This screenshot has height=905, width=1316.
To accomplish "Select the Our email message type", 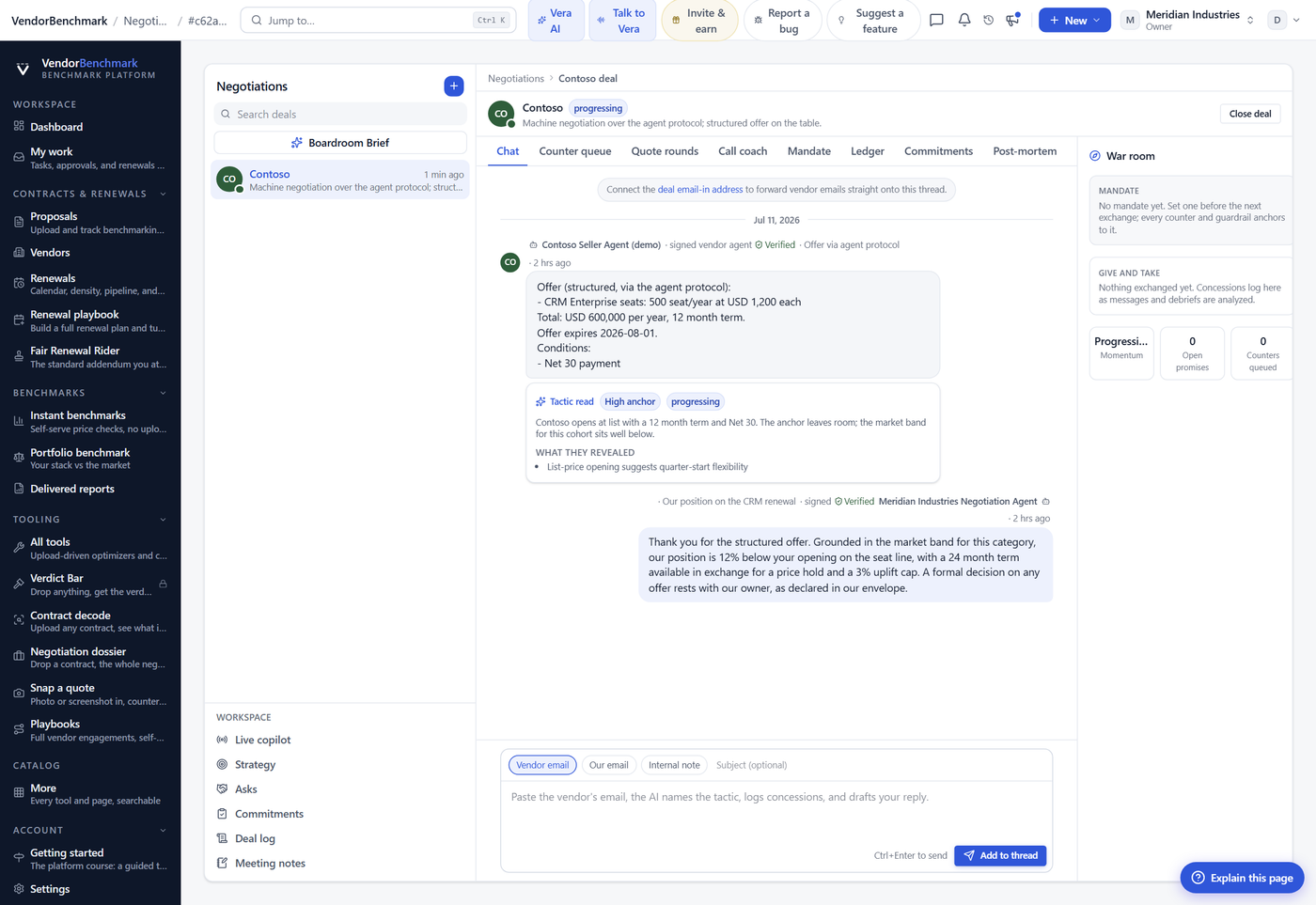I will [608, 765].
